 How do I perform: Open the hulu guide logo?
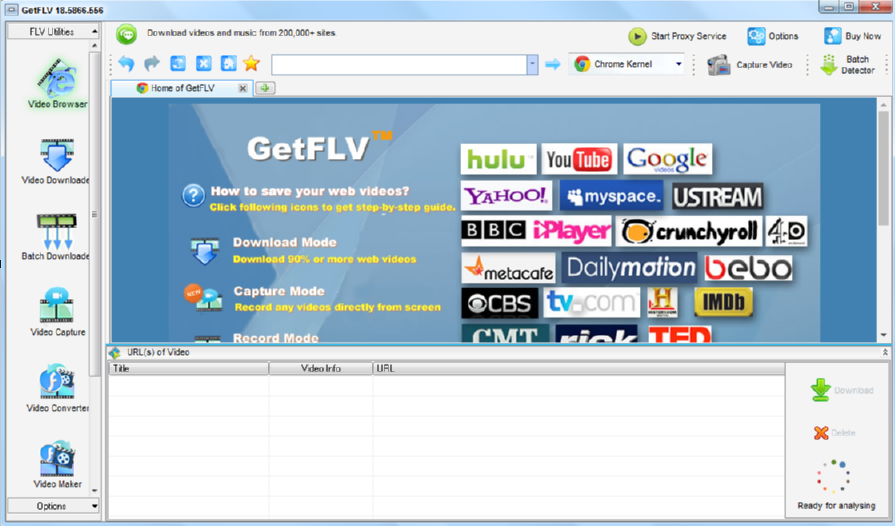click(498, 159)
